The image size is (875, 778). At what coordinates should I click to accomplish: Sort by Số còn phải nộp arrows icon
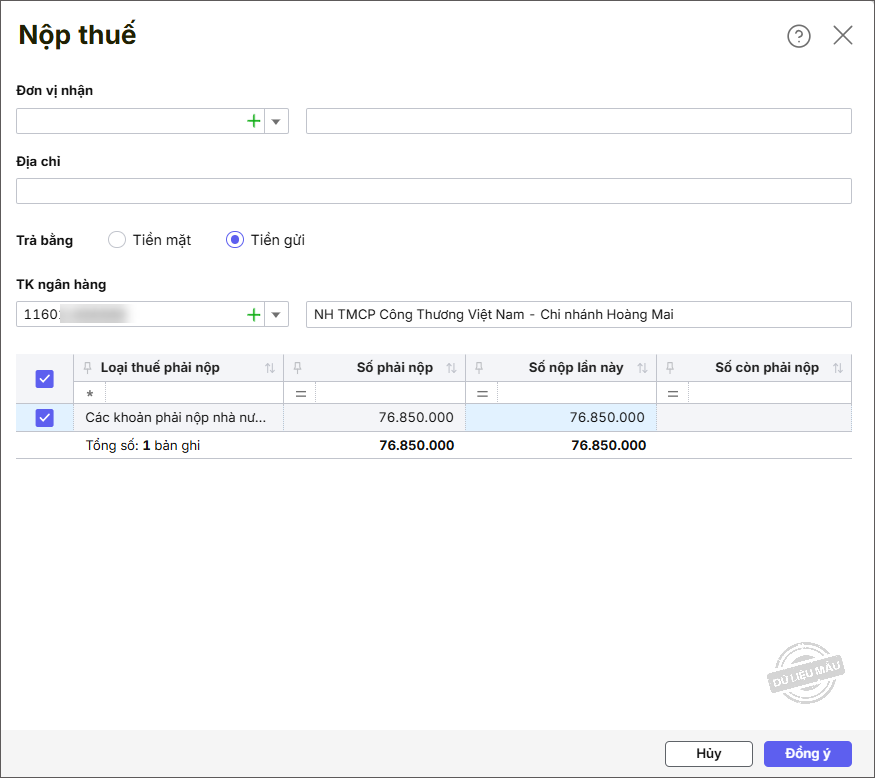[838, 368]
